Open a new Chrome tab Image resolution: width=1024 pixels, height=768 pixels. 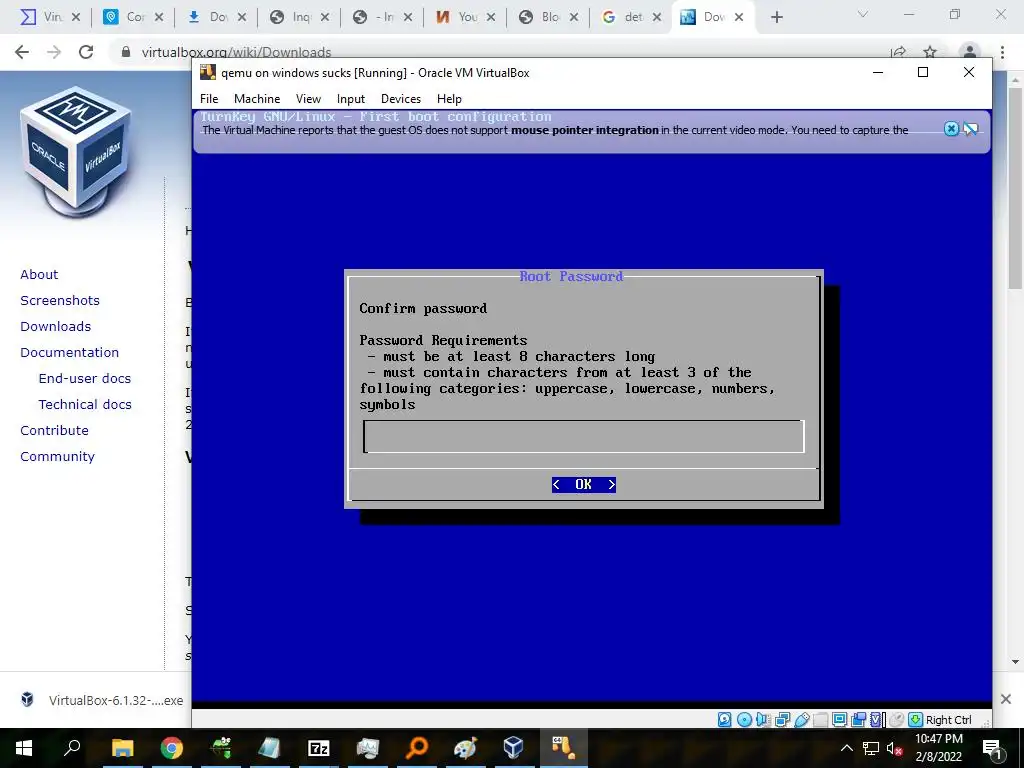click(x=776, y=18)
